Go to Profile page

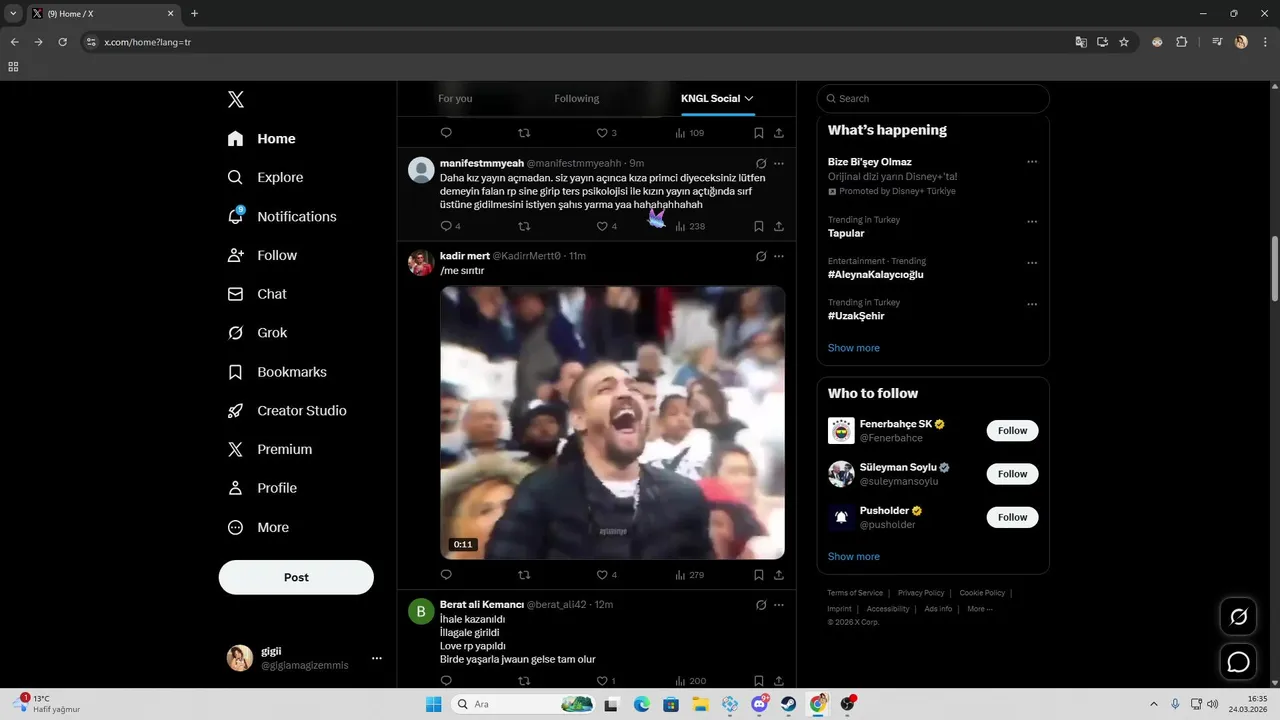click(x=263, y=488)
